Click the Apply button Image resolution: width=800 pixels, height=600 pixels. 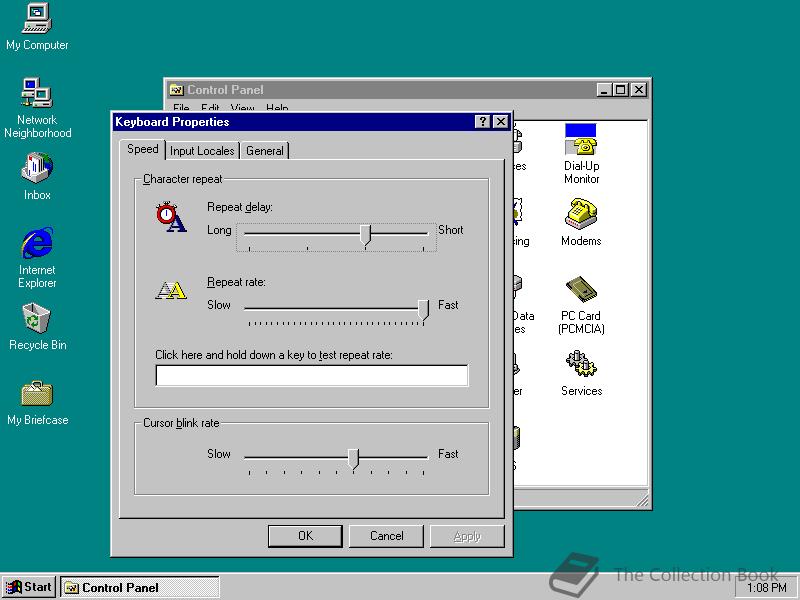[467, 536]
